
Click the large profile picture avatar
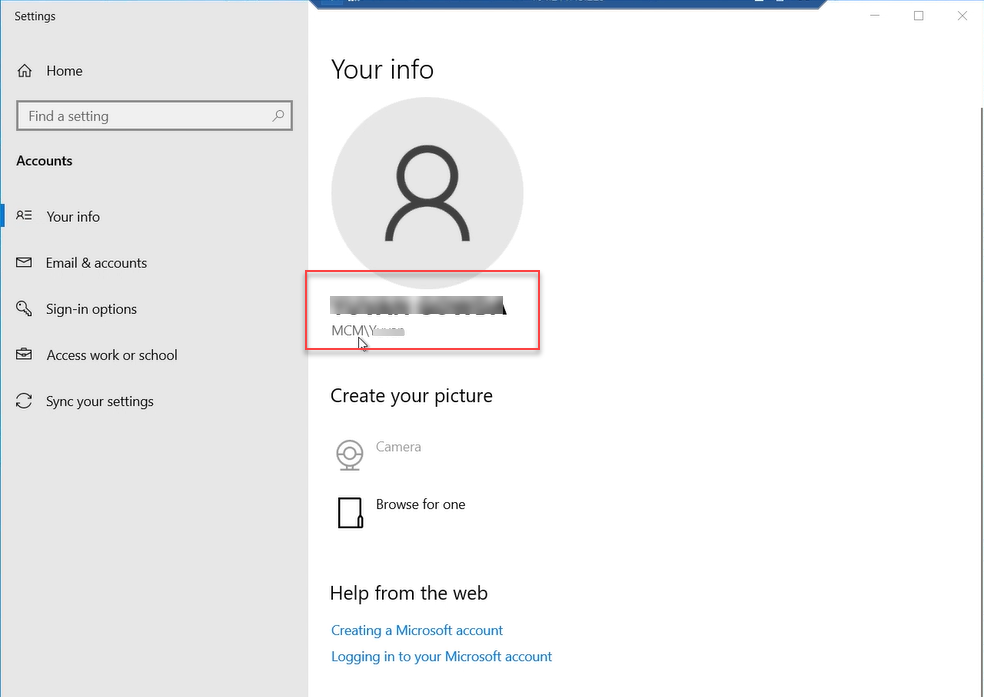point(427,192)
